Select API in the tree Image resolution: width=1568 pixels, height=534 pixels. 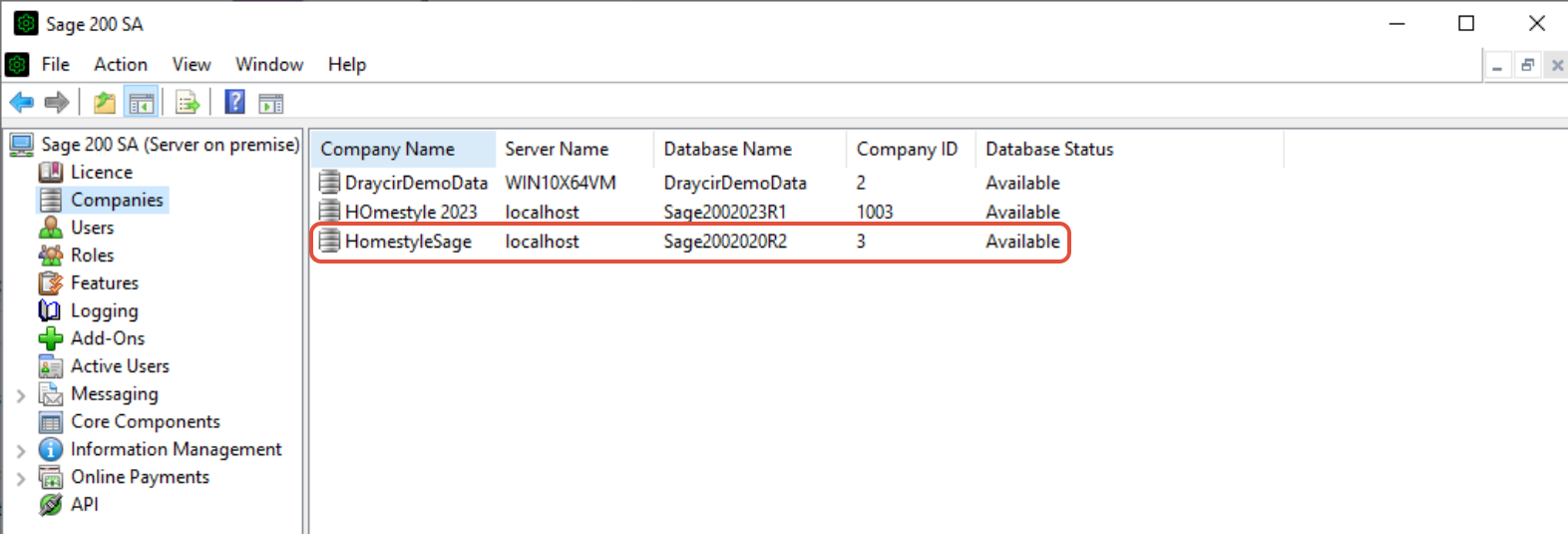[85, 505]
